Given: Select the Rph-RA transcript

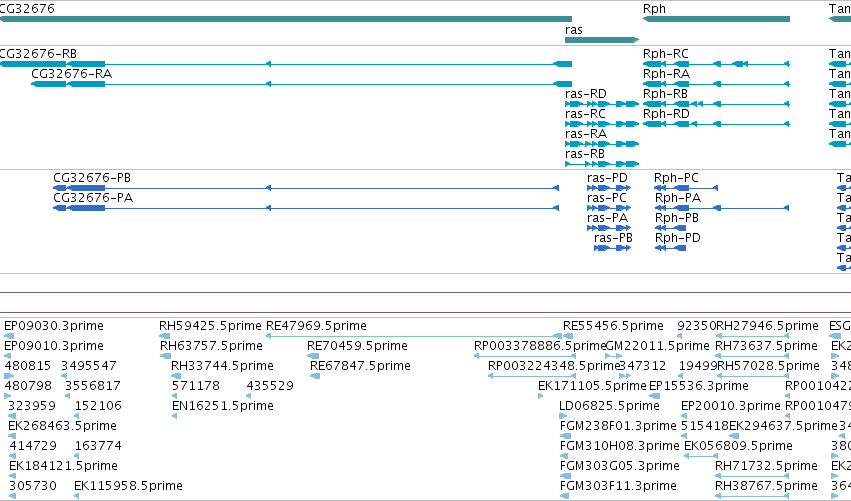Looking at the screenshot, I should (716, 84).
